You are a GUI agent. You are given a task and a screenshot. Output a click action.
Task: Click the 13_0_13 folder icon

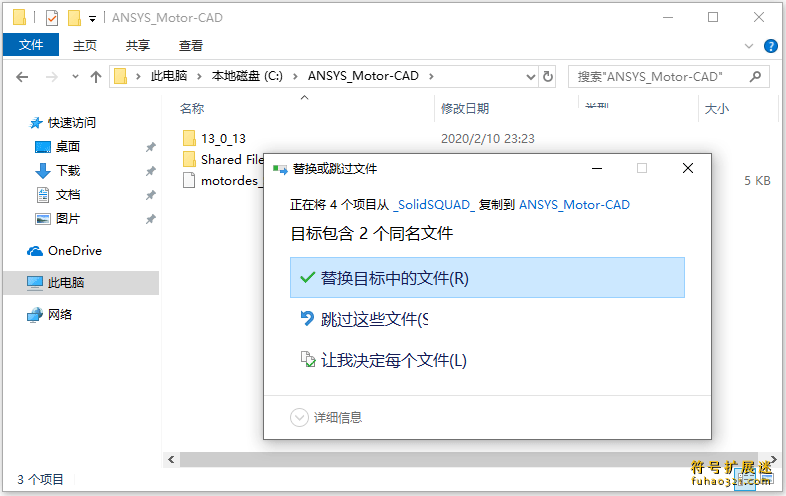[189, 138]
